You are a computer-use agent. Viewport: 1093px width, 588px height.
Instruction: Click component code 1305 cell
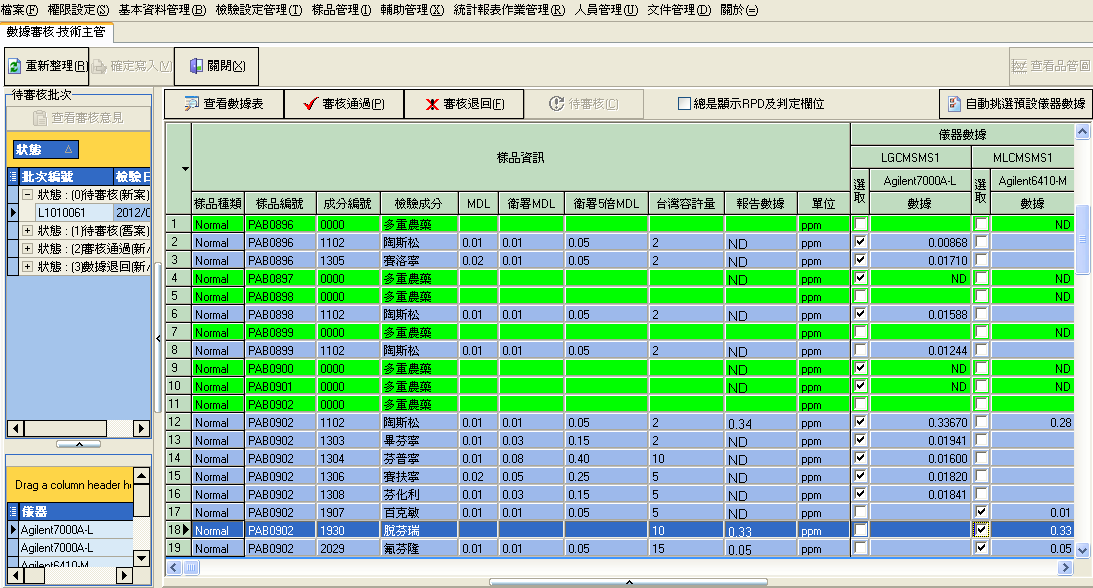click(x=349, y=261)
